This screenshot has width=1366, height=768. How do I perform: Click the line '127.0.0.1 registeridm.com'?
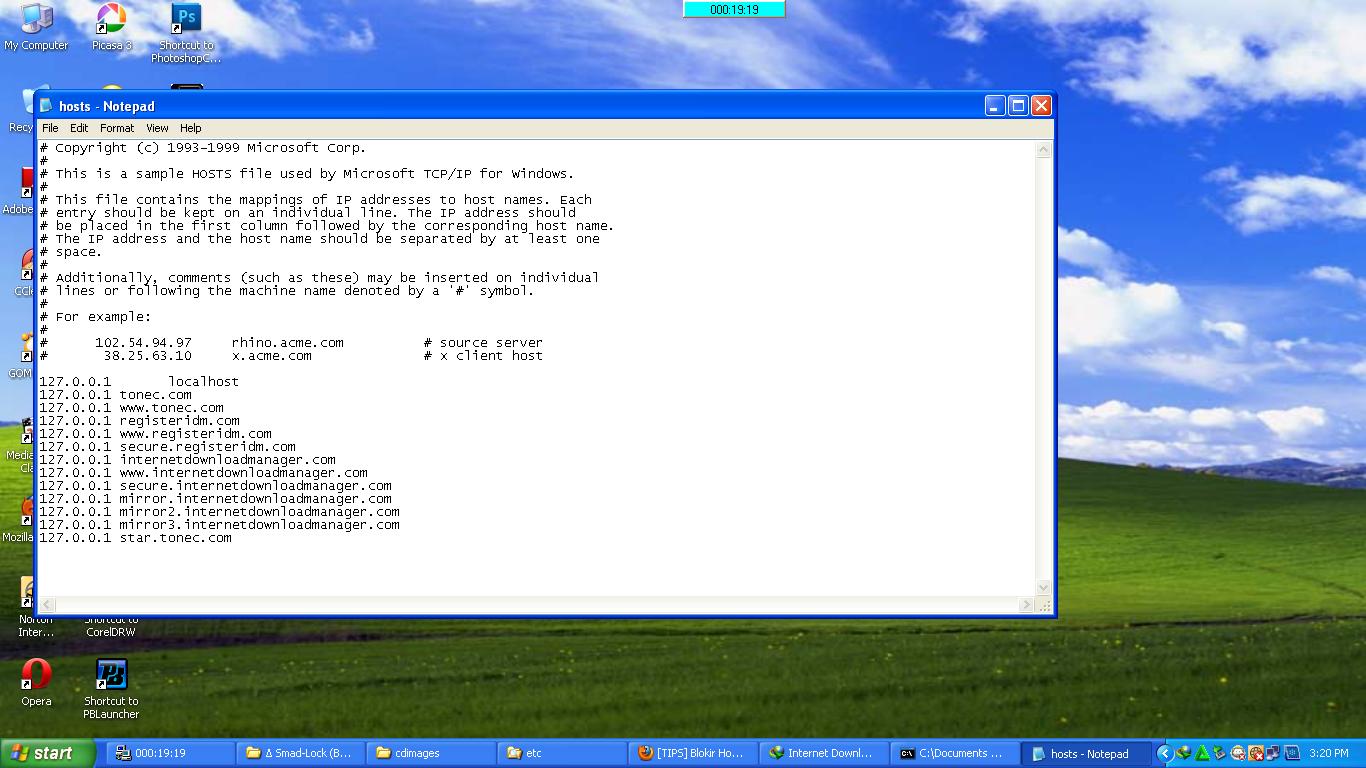[x=139, y=420]
